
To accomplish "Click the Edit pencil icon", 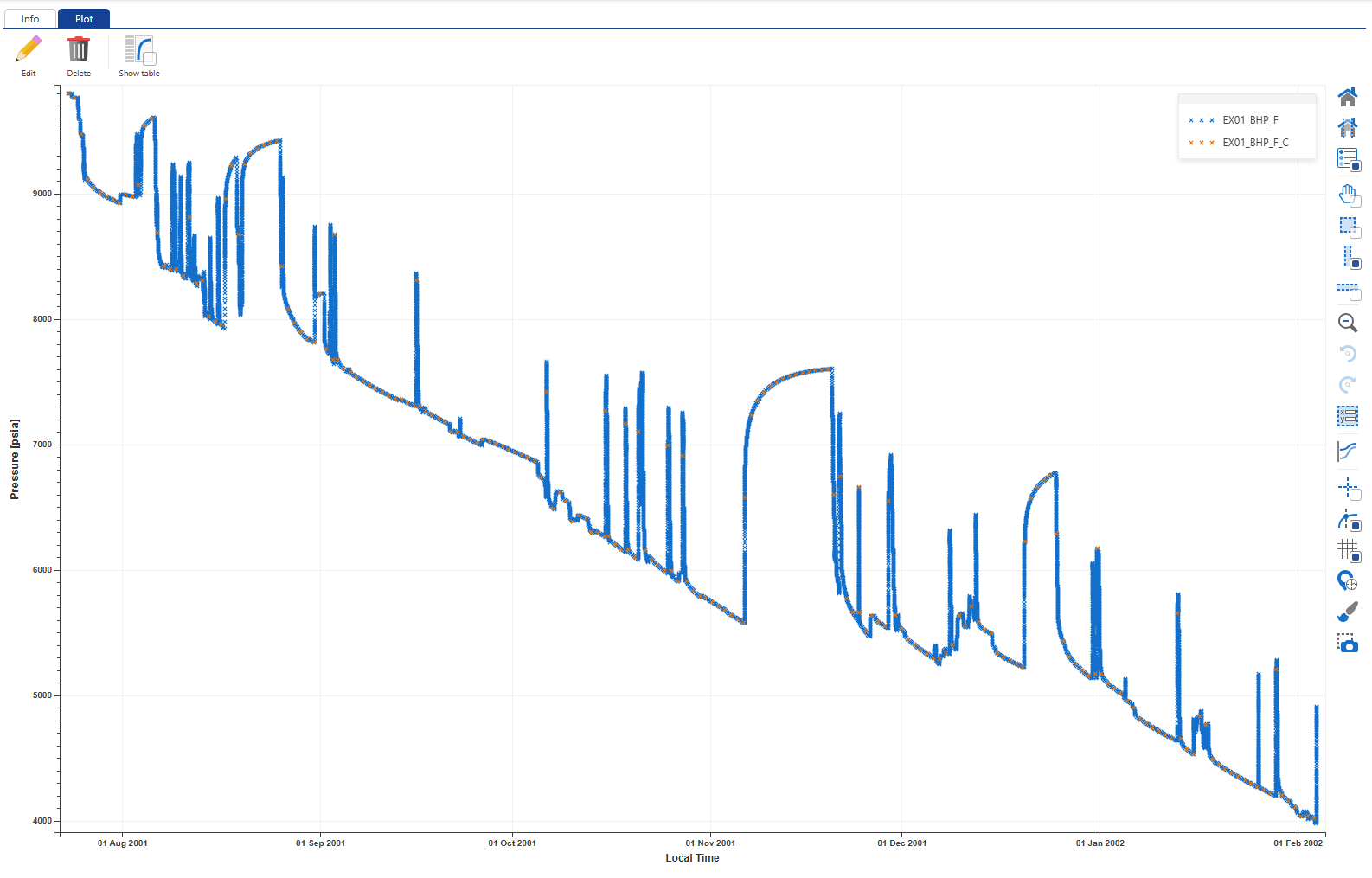I will (29, 49).
